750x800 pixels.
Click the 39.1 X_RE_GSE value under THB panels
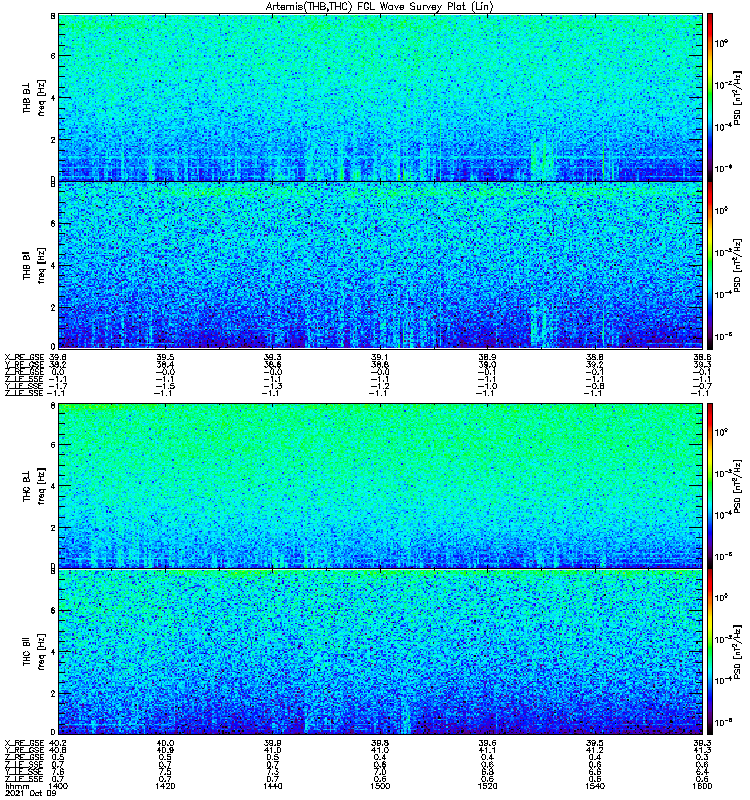pyautogui.click(x=380, y=357)
